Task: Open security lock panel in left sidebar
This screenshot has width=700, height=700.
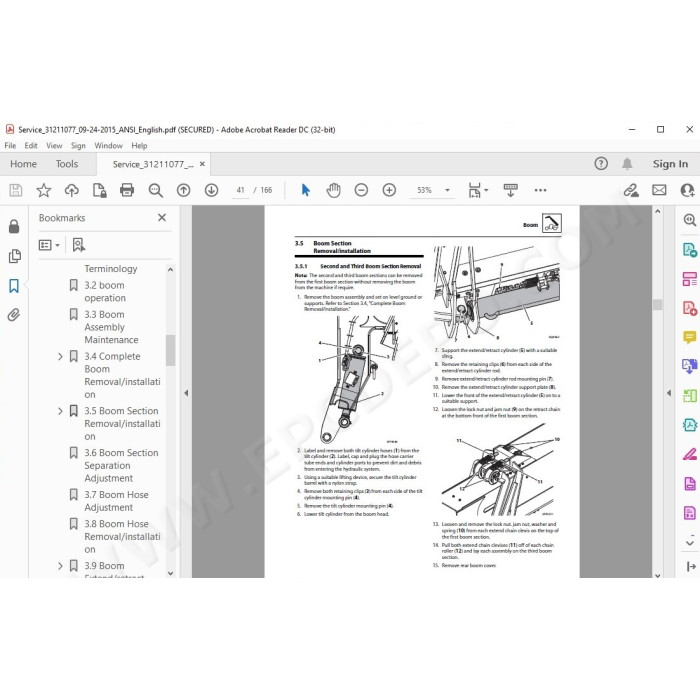Action: pos(14,226)
